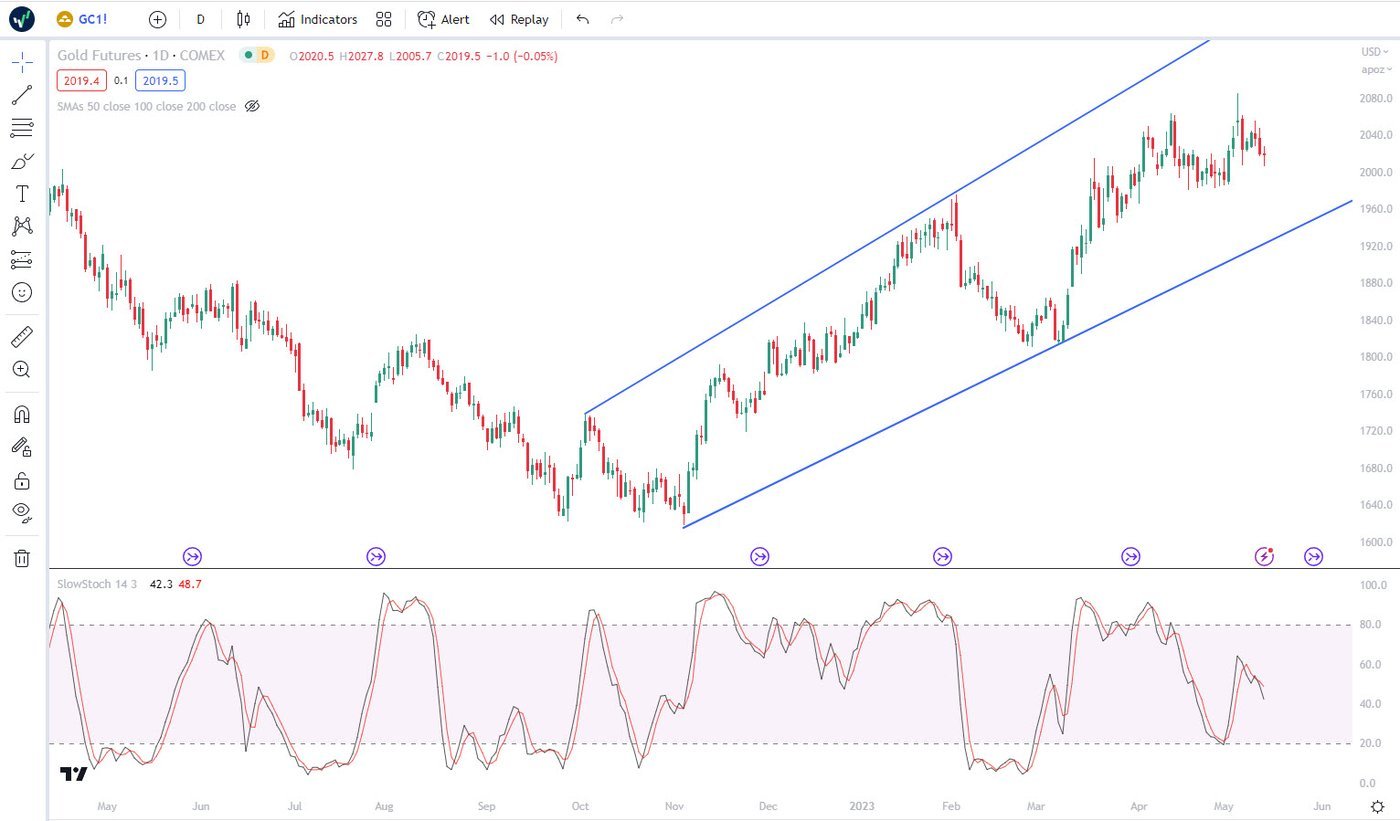
Task: Open the USD currency dropdown
Action: pos(1372,52)
